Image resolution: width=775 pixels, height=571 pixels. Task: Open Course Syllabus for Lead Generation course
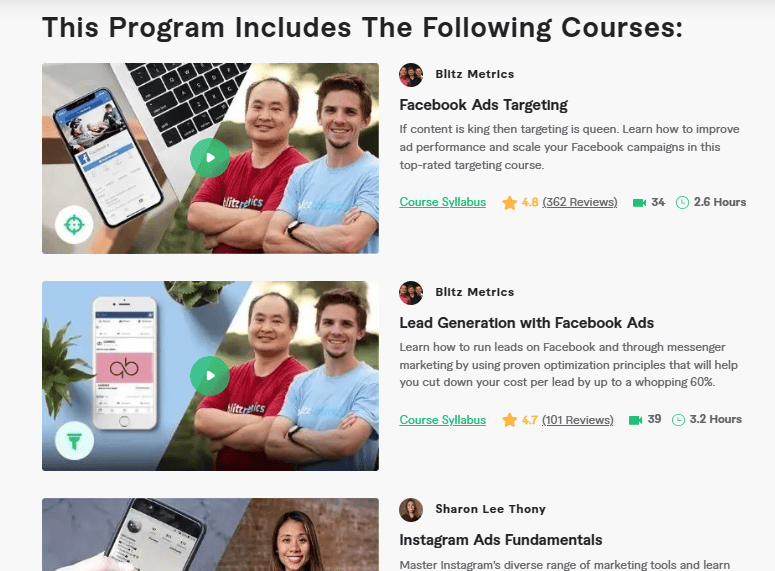click(x=443, y=420)
